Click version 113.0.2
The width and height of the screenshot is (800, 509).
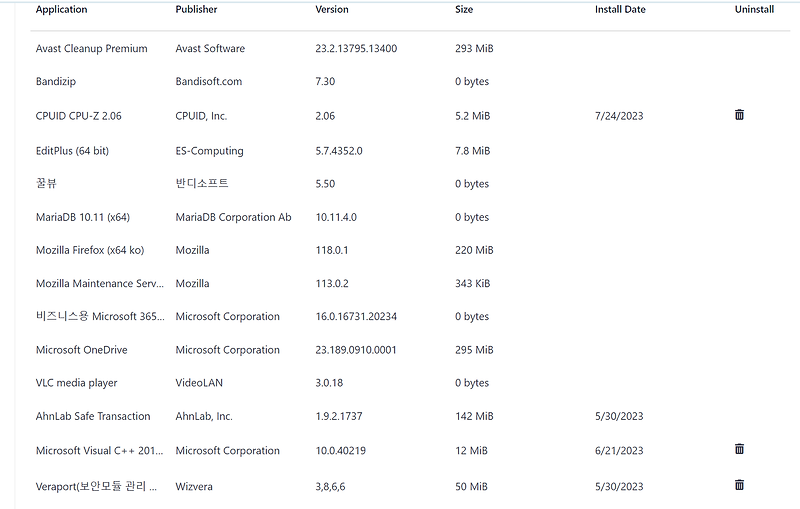tap(332, 284)
